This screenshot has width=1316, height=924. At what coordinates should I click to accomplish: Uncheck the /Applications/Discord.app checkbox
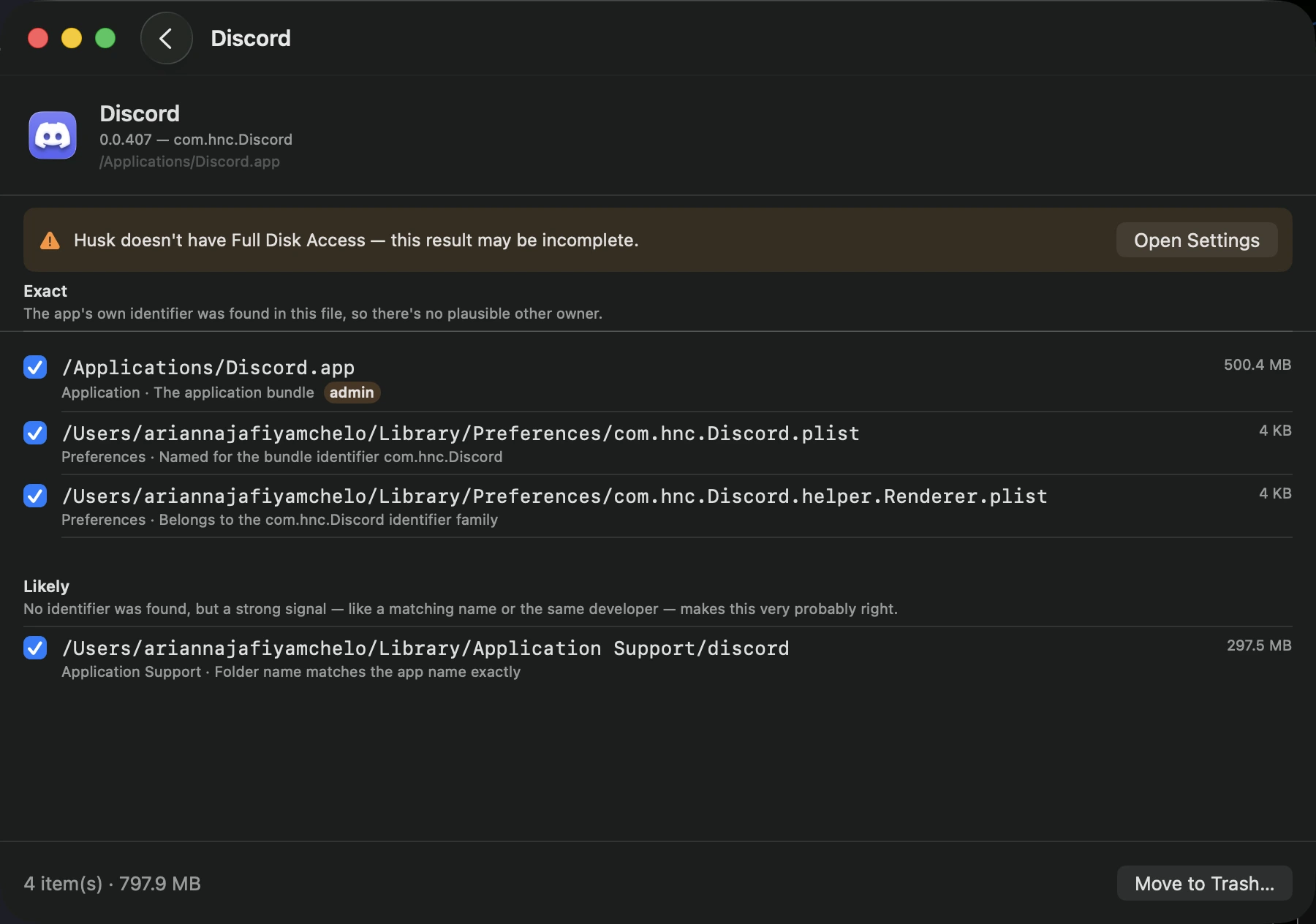tap(35, 367)
